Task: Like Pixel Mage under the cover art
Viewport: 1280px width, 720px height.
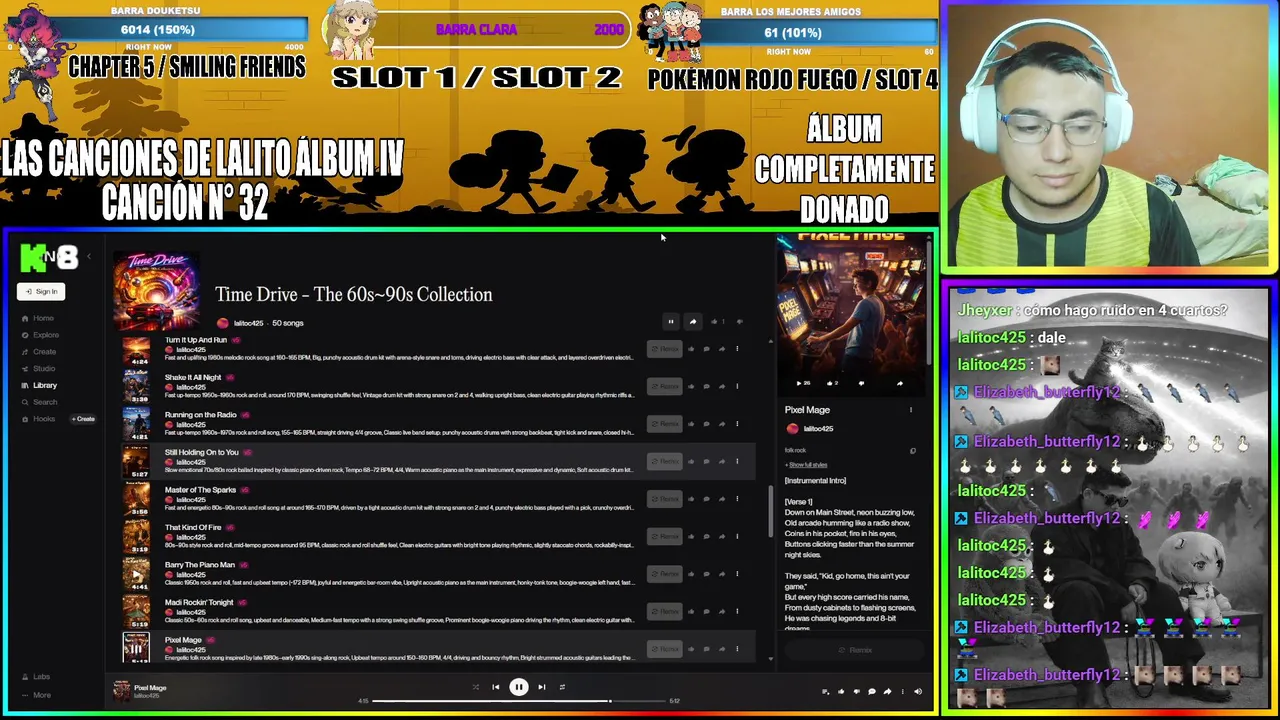Action: pyautogui.click(x=833, y=383)
